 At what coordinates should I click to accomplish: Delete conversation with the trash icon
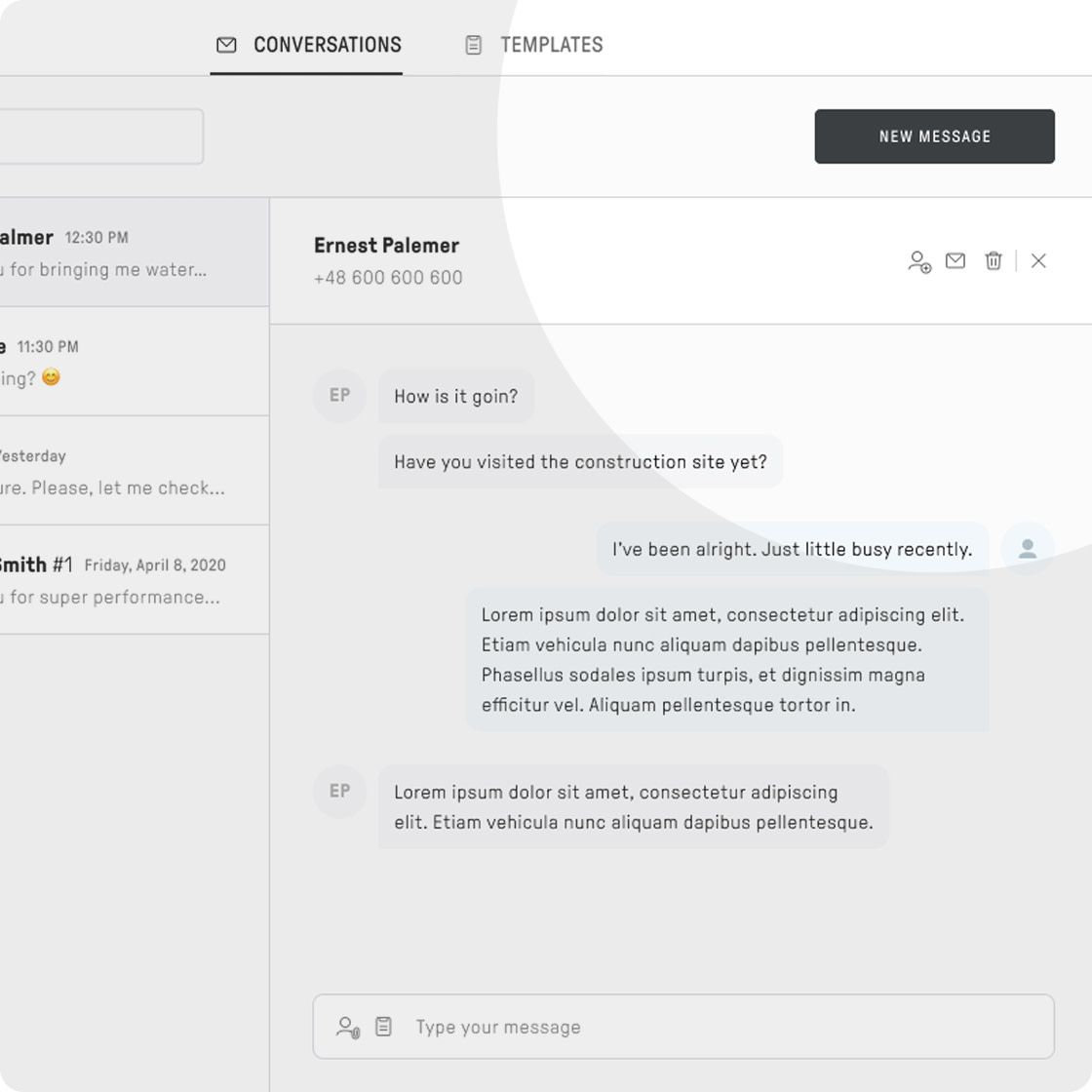994,260
